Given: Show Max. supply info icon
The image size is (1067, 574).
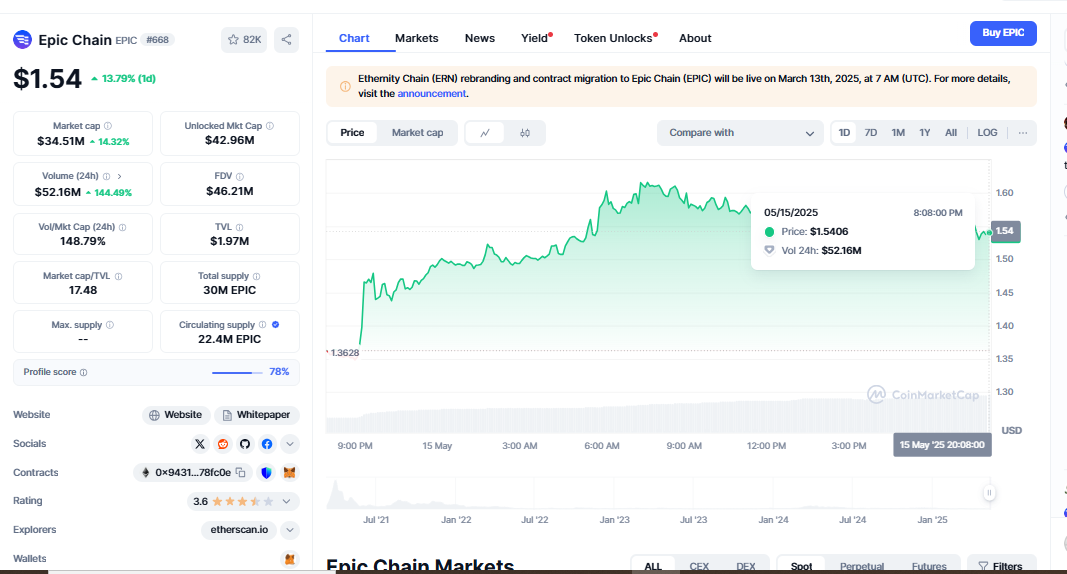Looking at the screenshot, I should 110,325.
